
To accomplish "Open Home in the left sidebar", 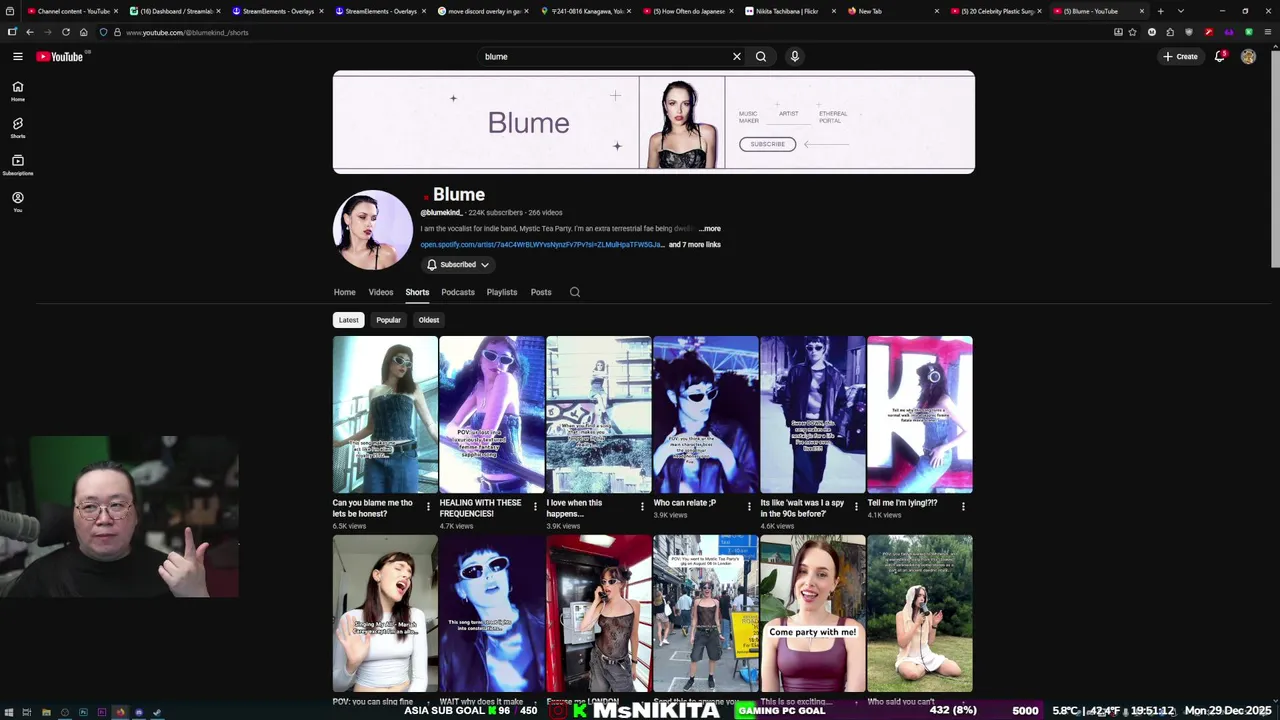I will click(x=17, y=91).
